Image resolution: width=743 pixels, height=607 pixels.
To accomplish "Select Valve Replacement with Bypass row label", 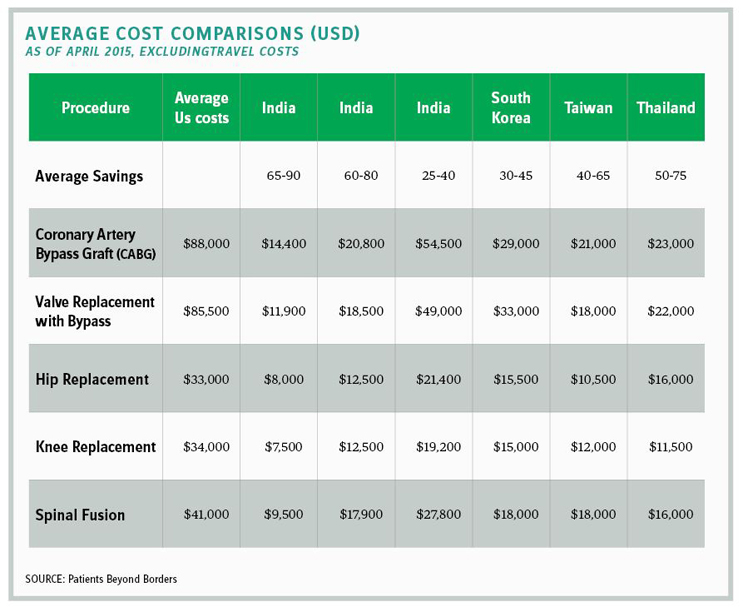I will [94, 311].
